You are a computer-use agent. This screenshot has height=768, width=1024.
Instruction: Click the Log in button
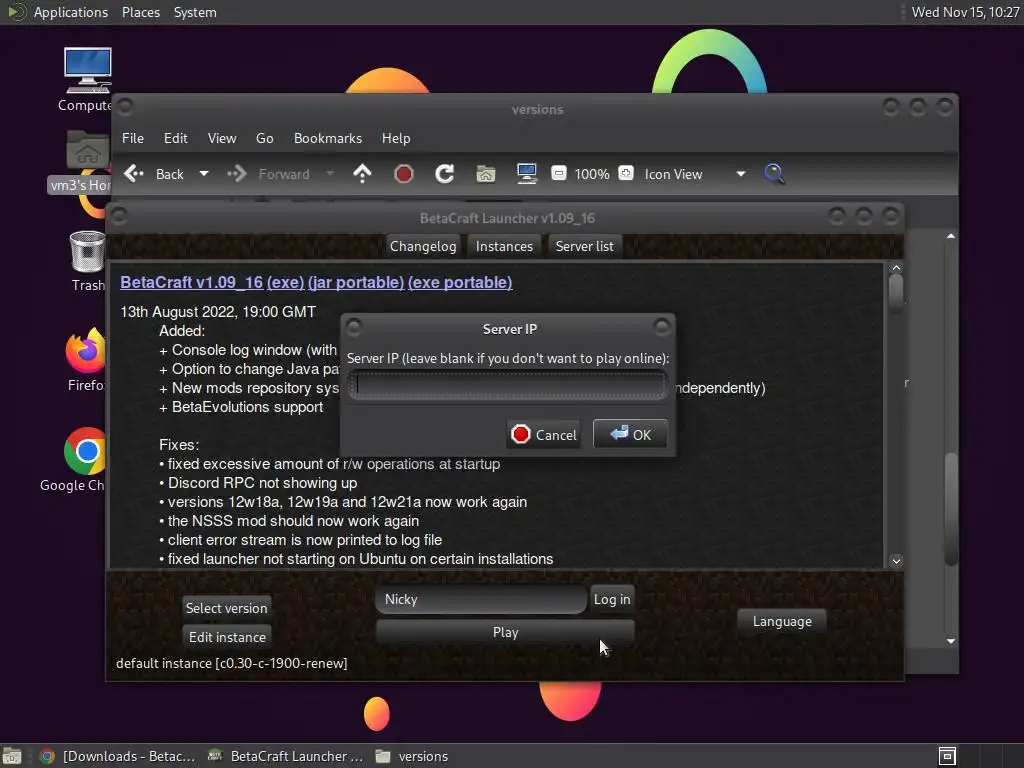pyautogui.click(x=612, y=600)
